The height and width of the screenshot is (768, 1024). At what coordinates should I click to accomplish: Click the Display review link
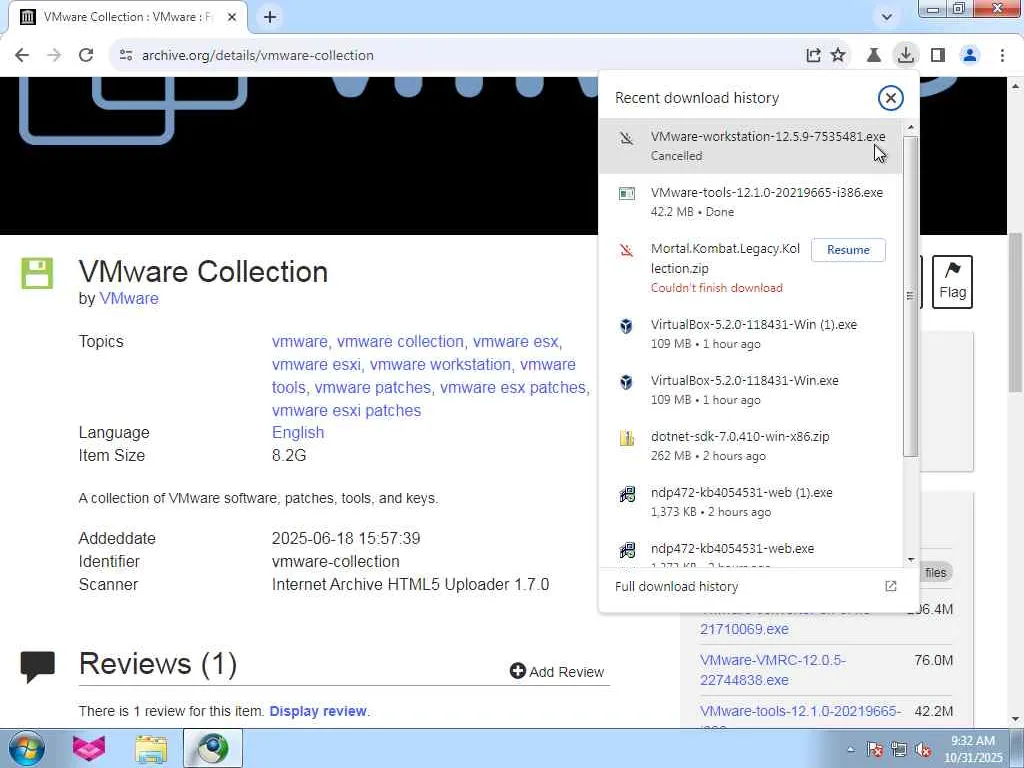tap(318, 711)
